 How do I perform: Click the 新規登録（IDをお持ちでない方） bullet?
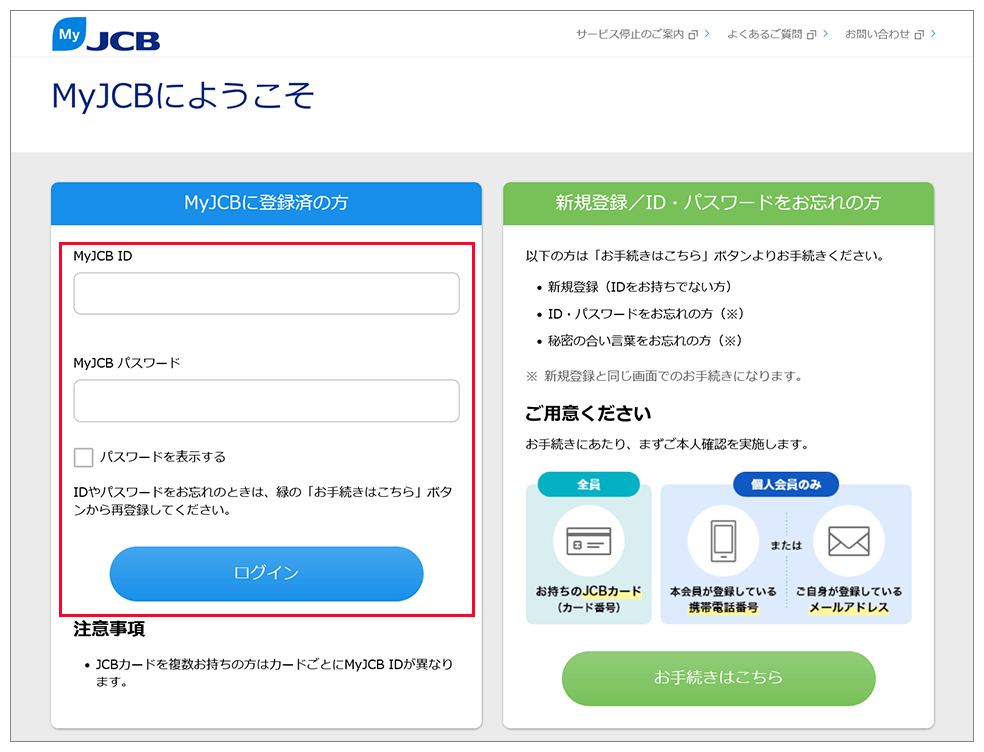pyautogui.click(x=639, y=287)
